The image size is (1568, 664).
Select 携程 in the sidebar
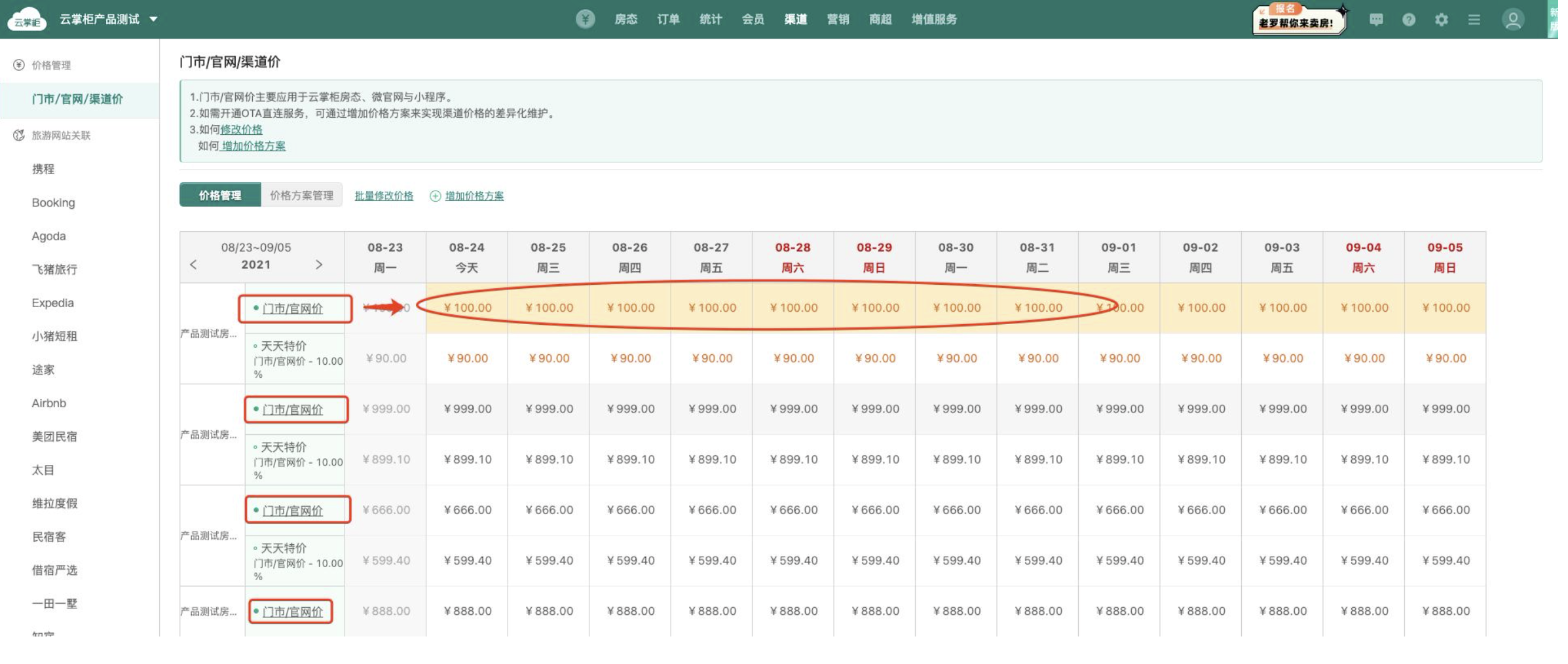(43, 169)
